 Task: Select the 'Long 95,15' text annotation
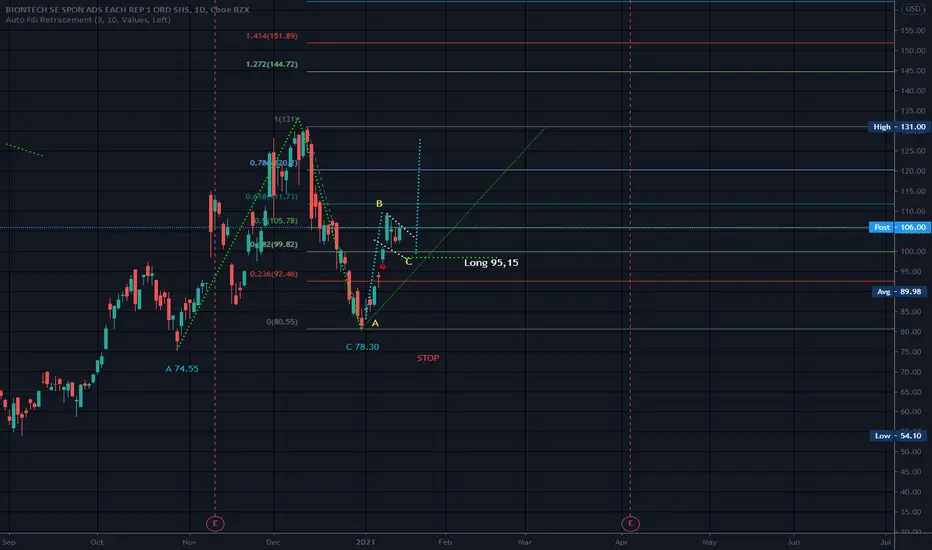[491, 263]
